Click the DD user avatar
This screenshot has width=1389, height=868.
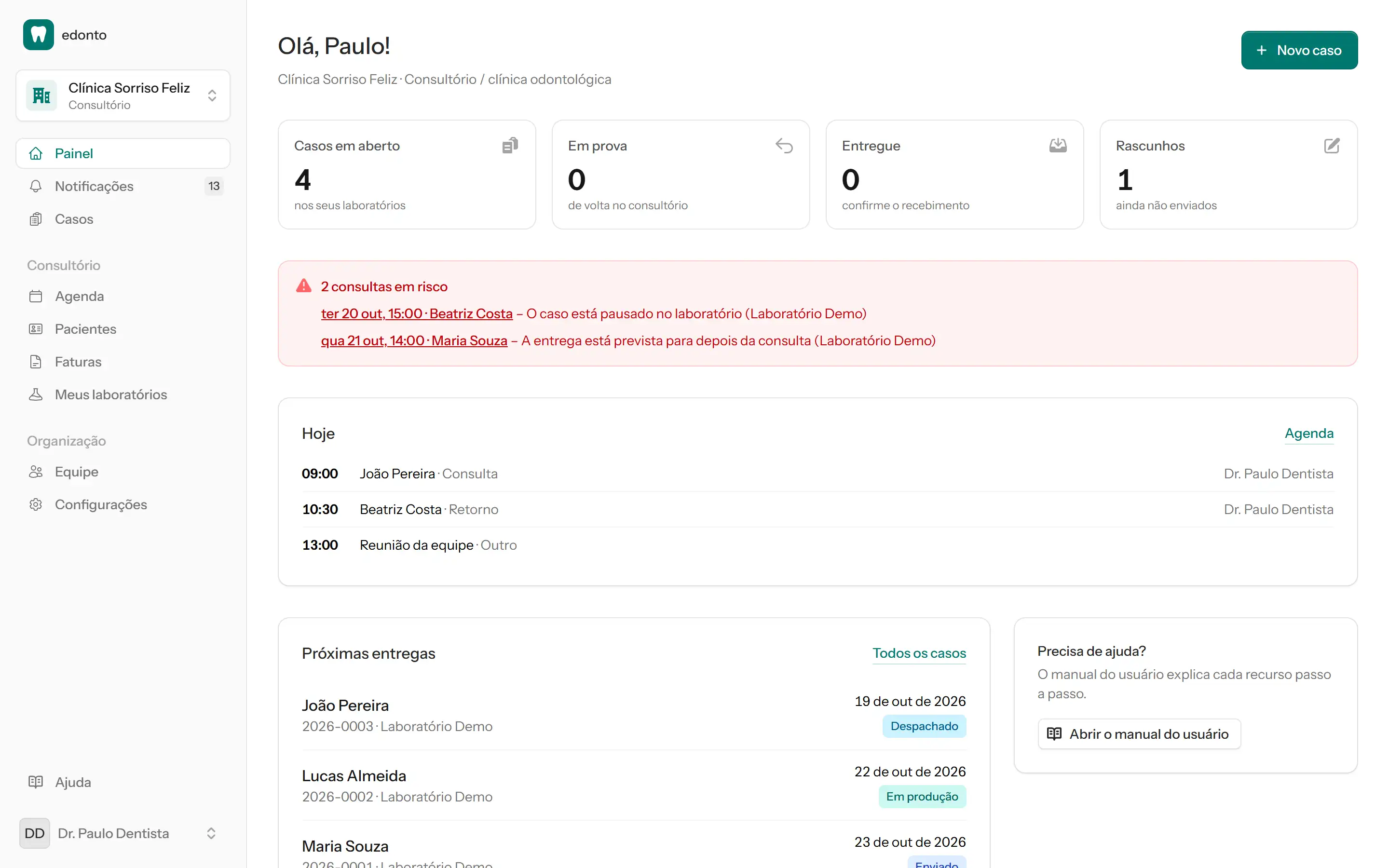pos(34,833)
